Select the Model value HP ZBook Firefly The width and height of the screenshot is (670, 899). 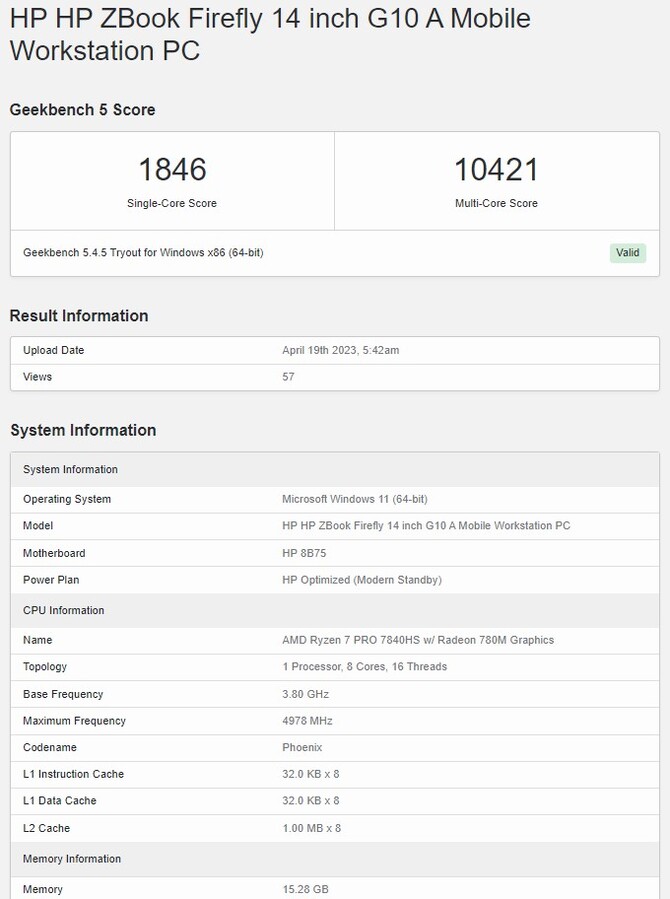426,526
